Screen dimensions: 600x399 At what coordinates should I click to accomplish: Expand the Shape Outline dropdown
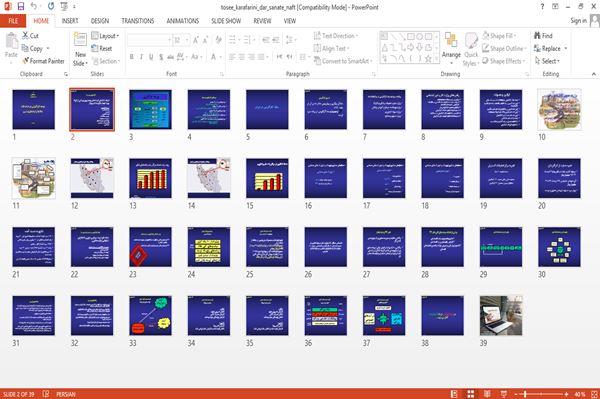(x=504, y=48)
